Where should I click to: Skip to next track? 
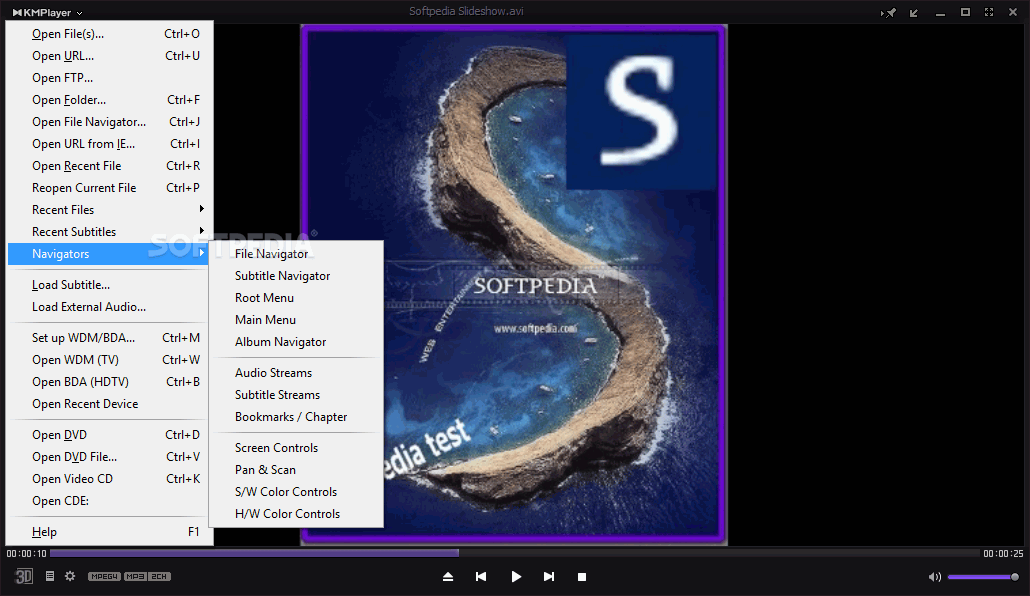pyautogui.click(x=549, y=576)
